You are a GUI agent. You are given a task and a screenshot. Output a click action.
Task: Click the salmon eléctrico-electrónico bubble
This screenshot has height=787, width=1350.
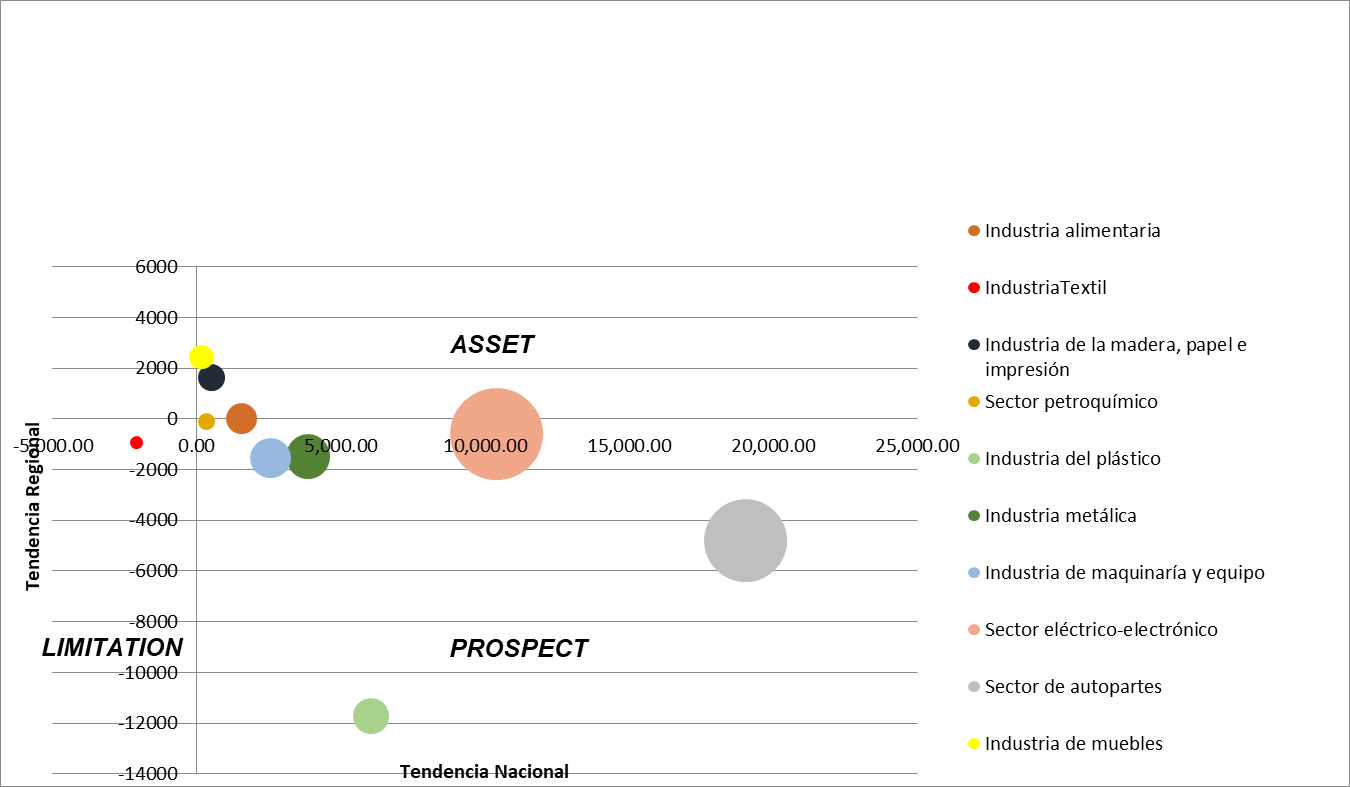point(496,434)
